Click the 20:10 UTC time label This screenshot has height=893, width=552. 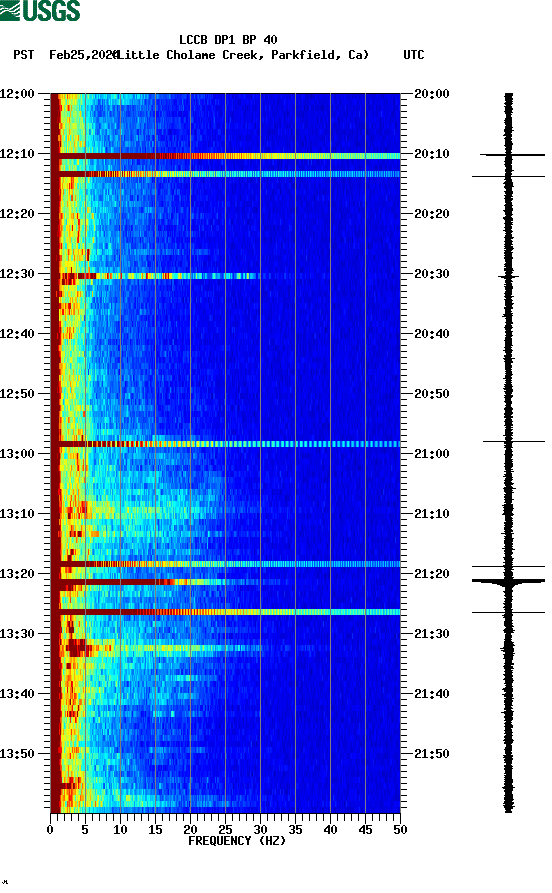pos(432,154)
